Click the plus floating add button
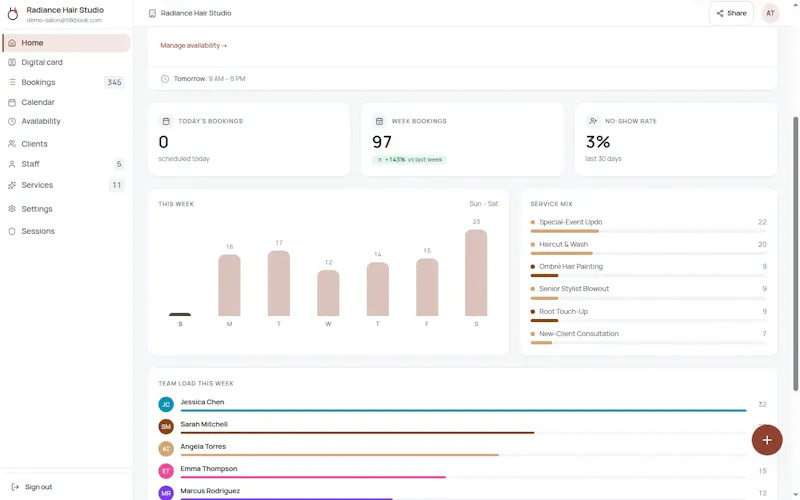Viewport: 800px width, 500px height. point(767,440)
